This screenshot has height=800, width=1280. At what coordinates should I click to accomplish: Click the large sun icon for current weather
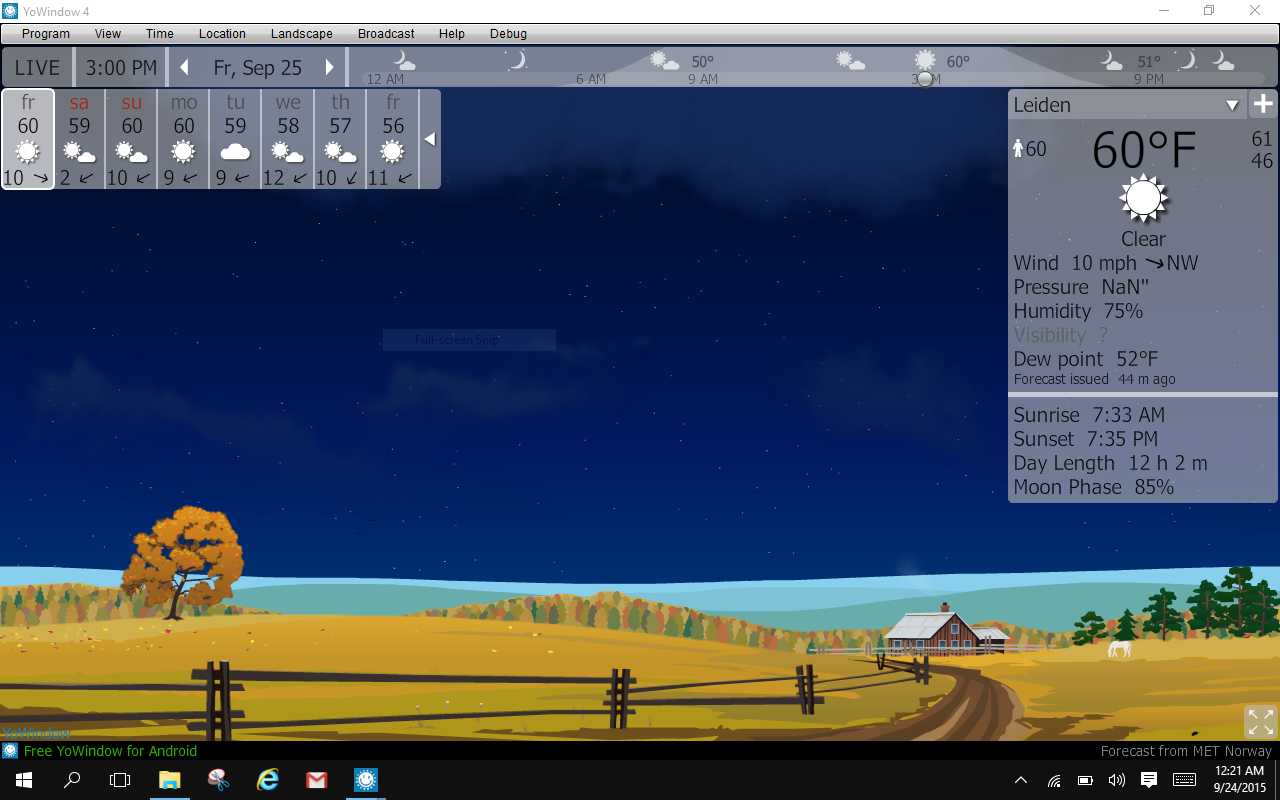coord(1143,198)
